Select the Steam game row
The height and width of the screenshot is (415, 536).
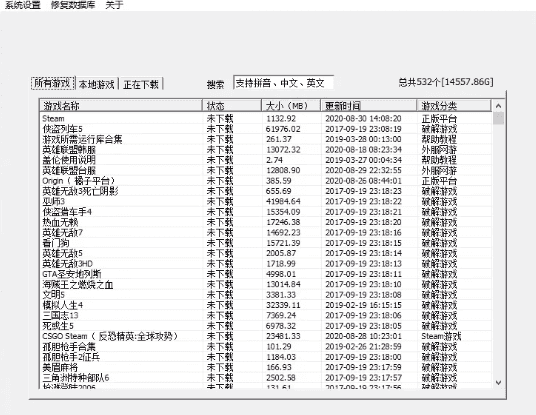coord(266,119)
